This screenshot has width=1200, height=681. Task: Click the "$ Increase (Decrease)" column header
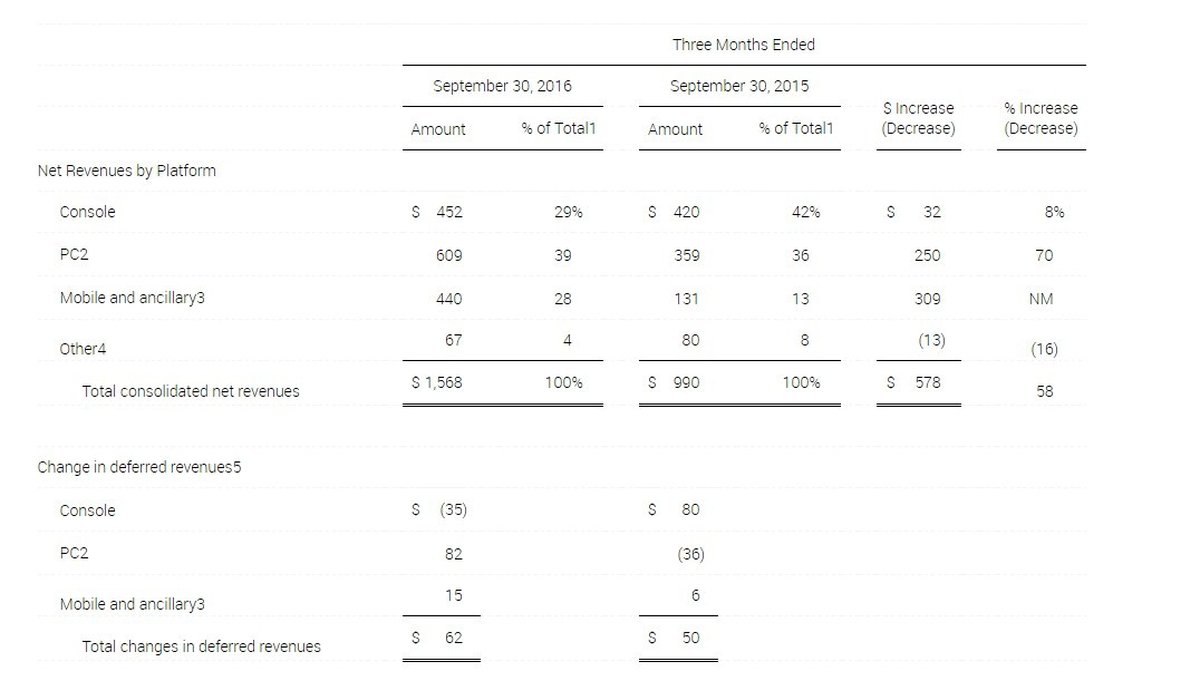click(x=918, y=118)
